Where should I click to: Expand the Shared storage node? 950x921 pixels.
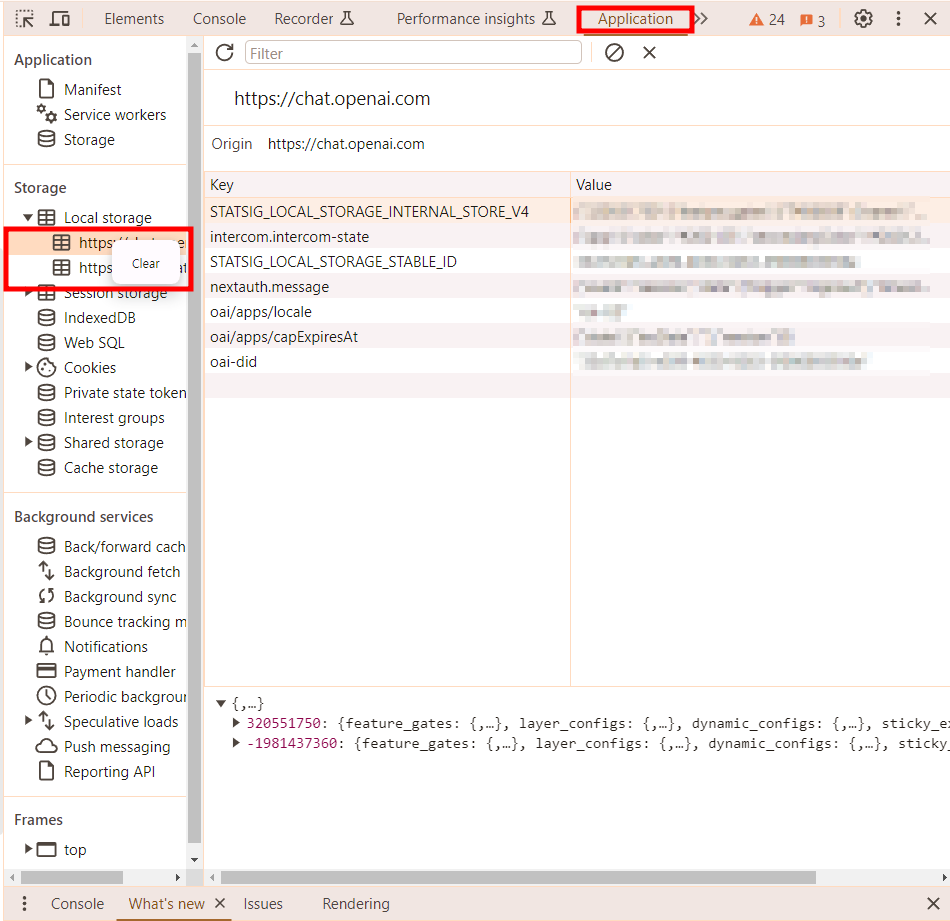pyautogui.click(x=28, y=442)
